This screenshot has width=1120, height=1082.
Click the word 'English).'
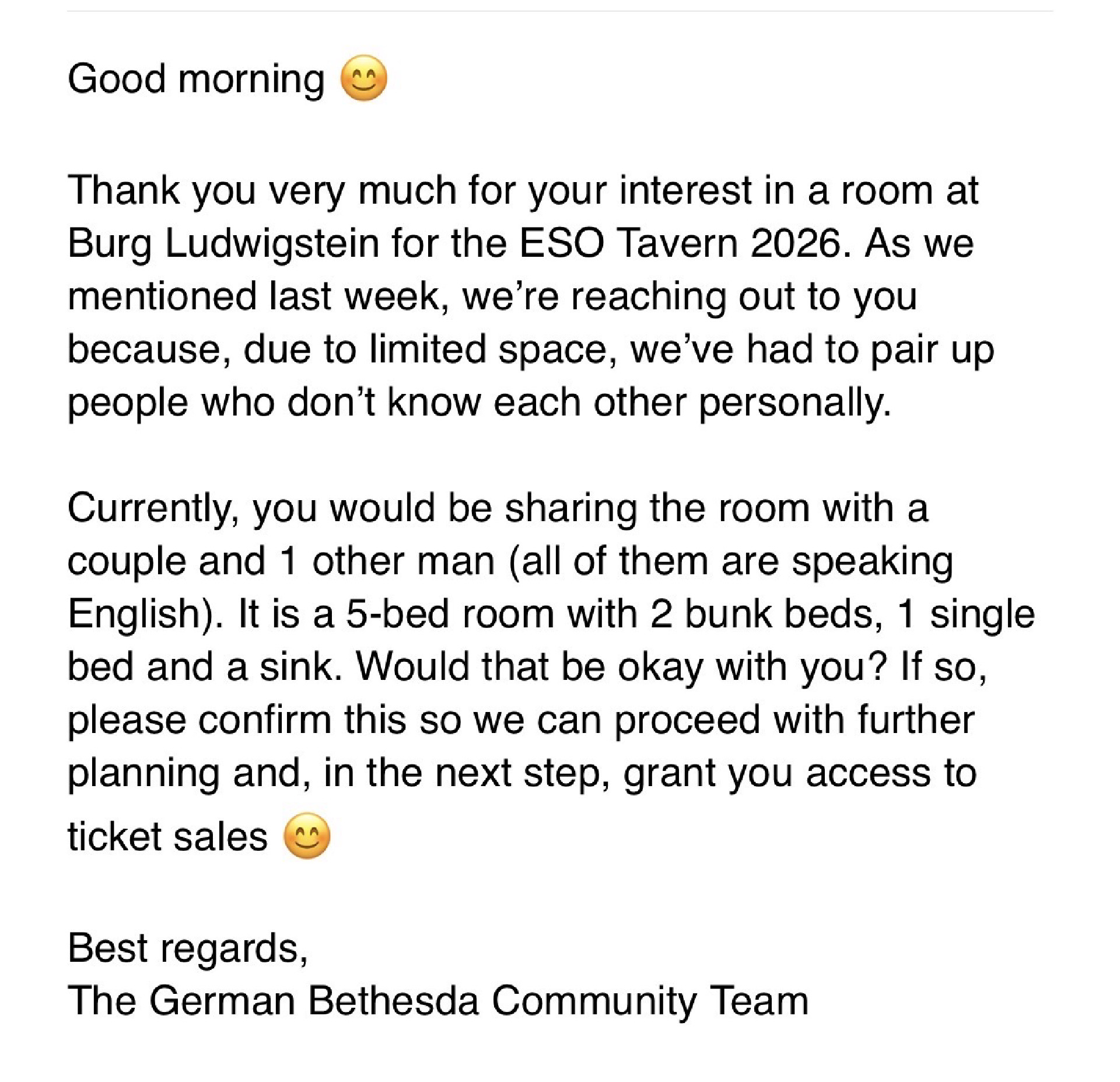tap(146, 614)
